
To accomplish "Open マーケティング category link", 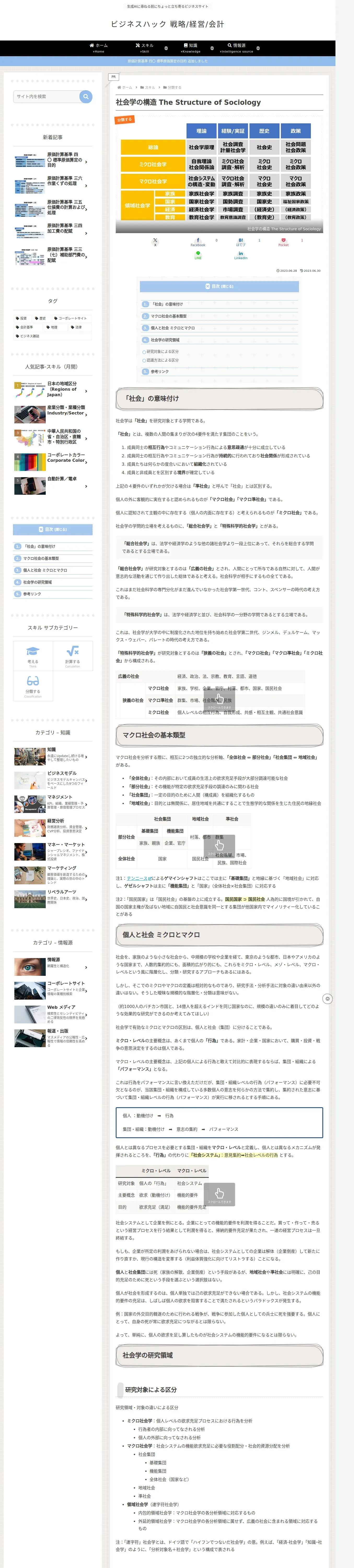I will 53,875.
